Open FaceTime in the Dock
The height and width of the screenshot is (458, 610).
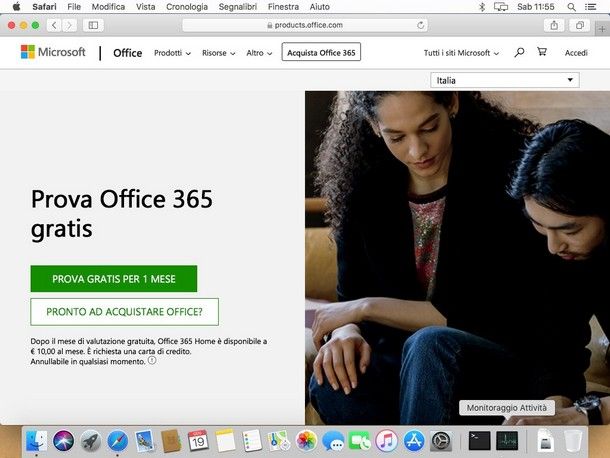pyautogui.click(x=360, y=441)
